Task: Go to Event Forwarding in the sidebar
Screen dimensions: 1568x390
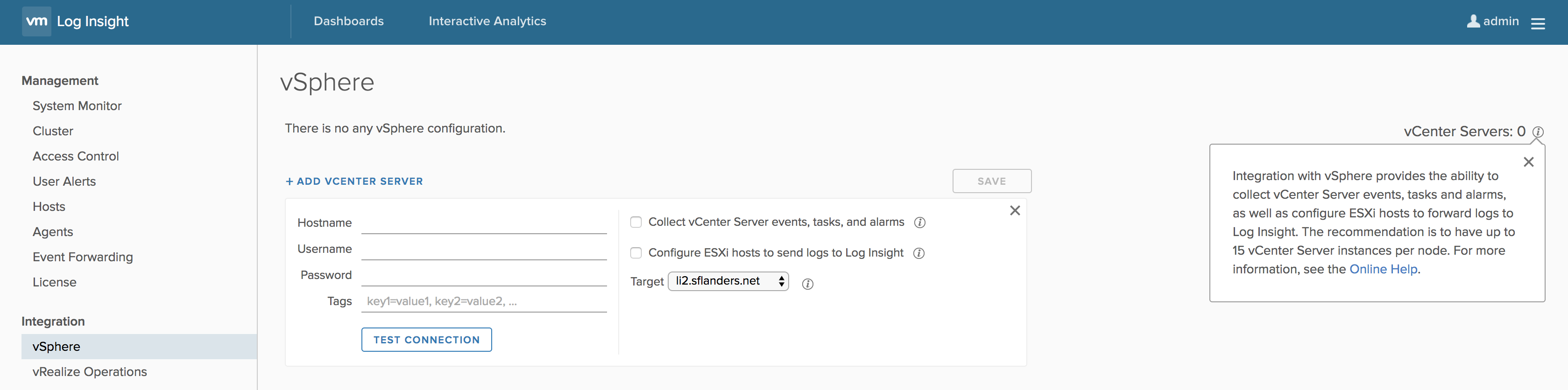Action: click(83, 257)
